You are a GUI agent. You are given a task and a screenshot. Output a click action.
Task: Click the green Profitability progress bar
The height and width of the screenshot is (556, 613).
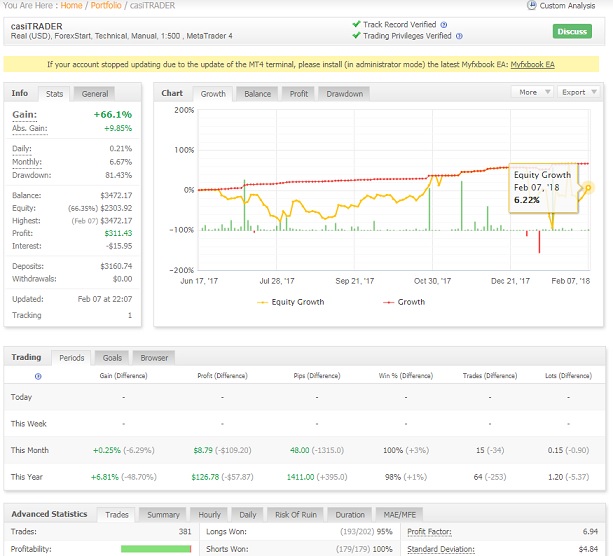pos(156,548)
